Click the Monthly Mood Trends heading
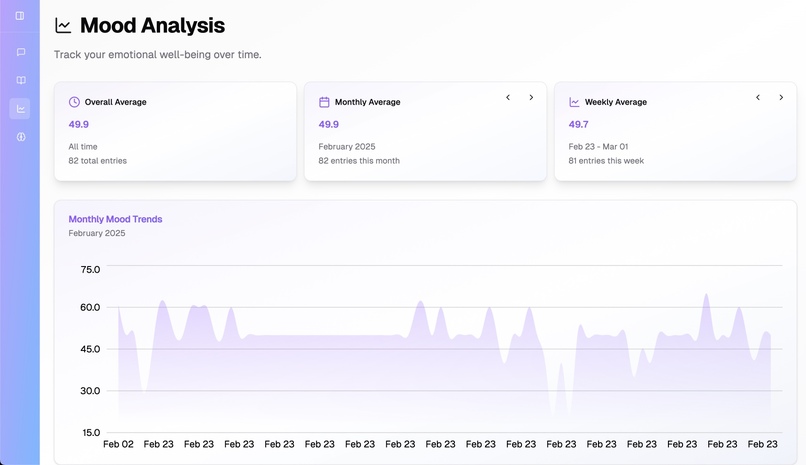Screen dimensions: 806x465 tap(115, 219)
